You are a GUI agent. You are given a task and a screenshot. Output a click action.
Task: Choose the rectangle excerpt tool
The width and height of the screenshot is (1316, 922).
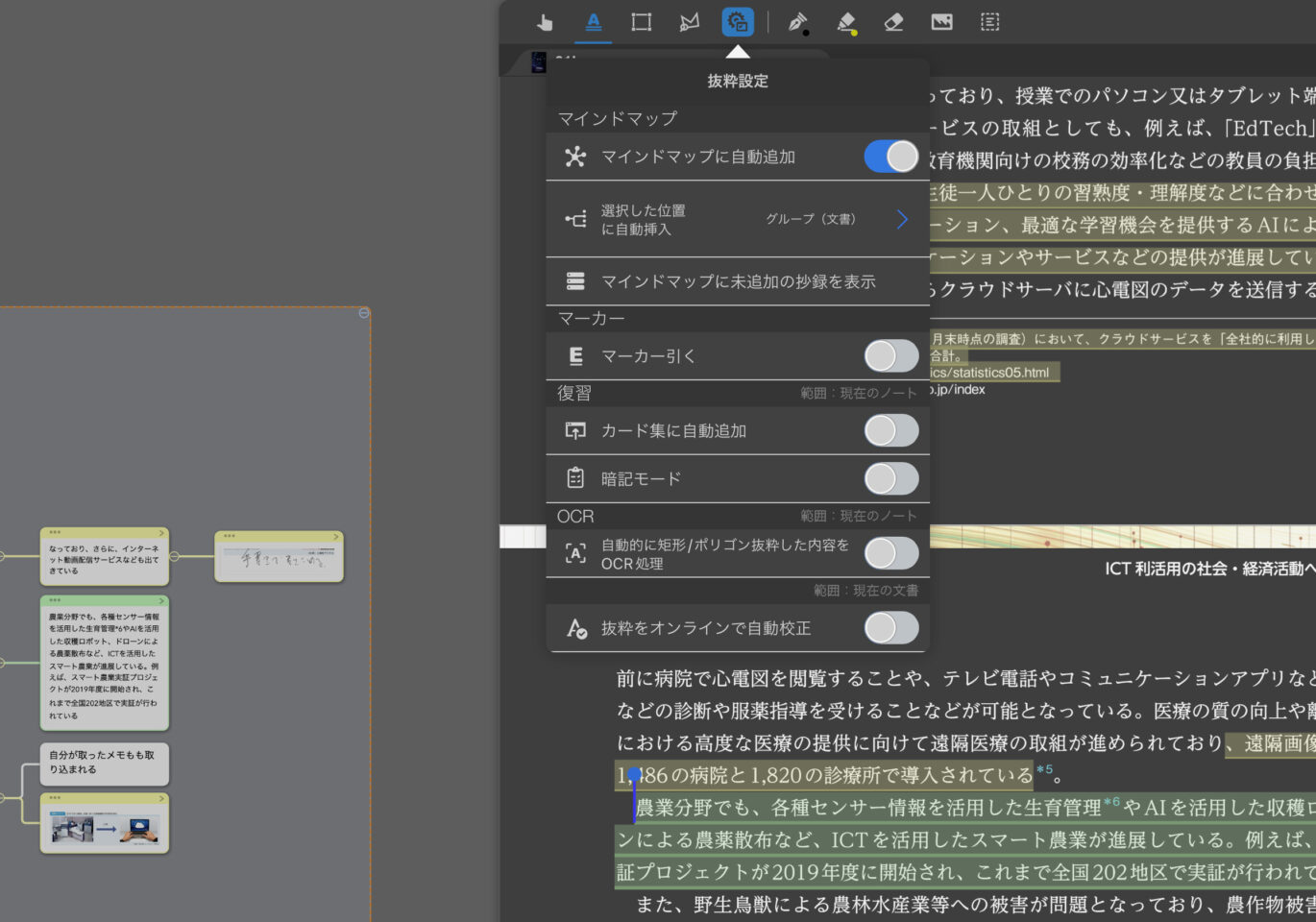642,22
